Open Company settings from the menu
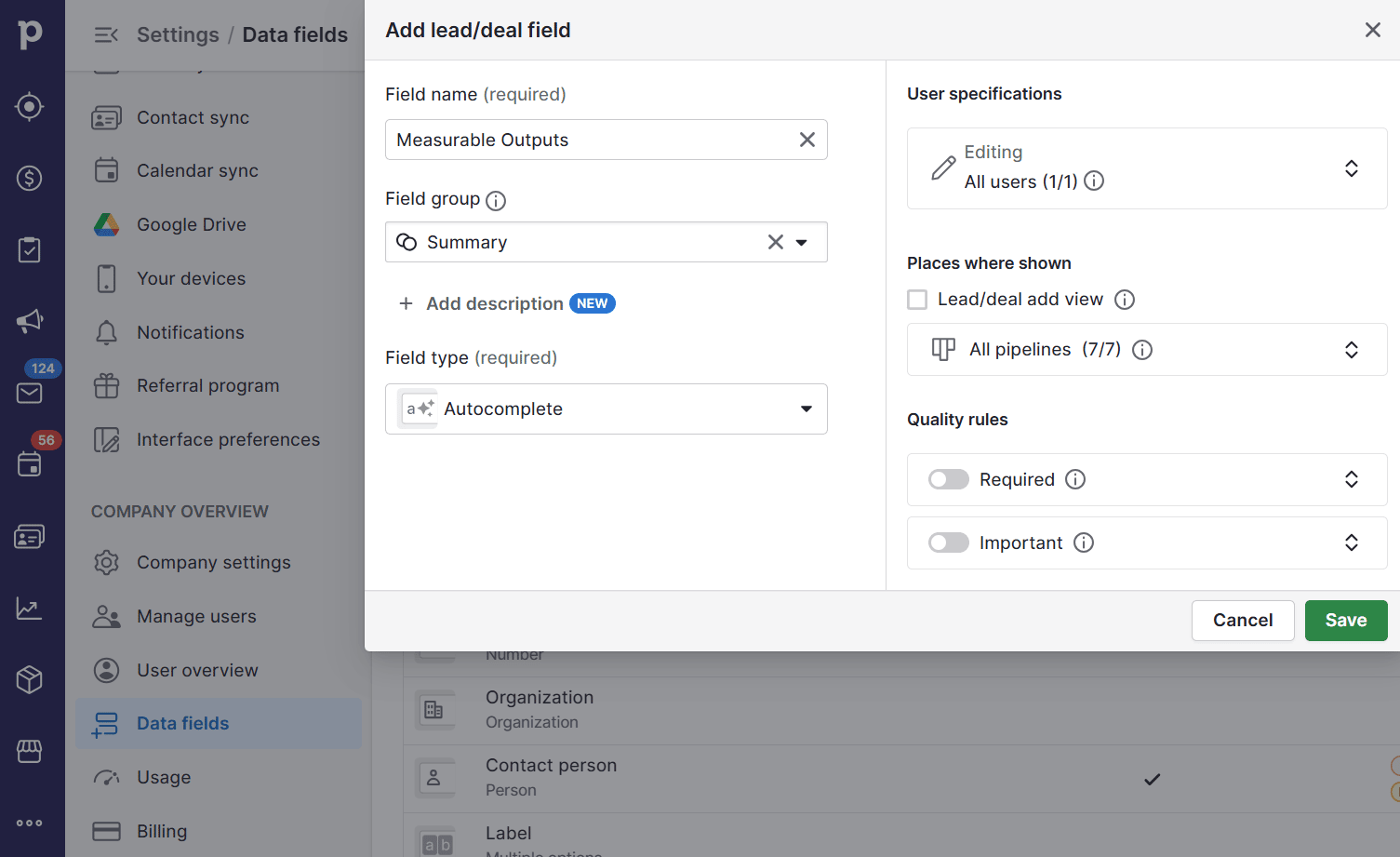The image size is (1400, 857). point(213,562)
